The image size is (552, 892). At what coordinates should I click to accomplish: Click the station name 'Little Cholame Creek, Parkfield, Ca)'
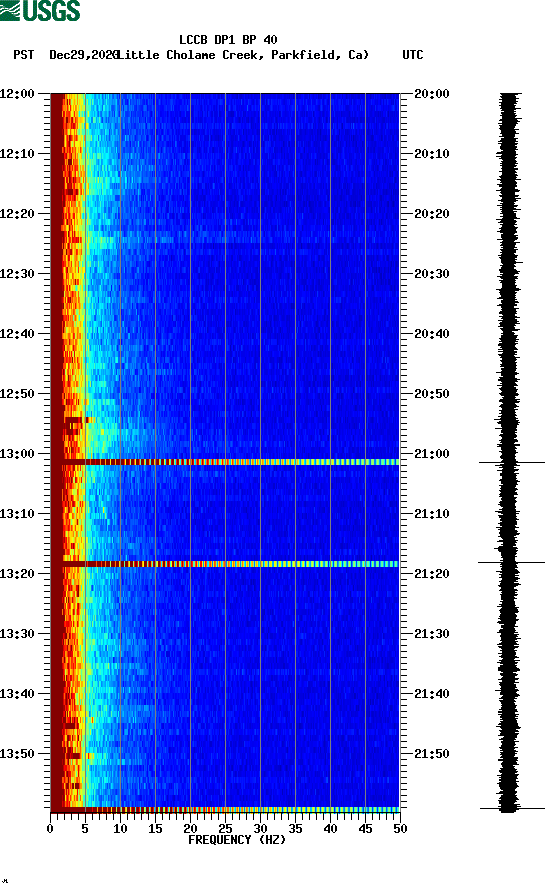point(243,55)
